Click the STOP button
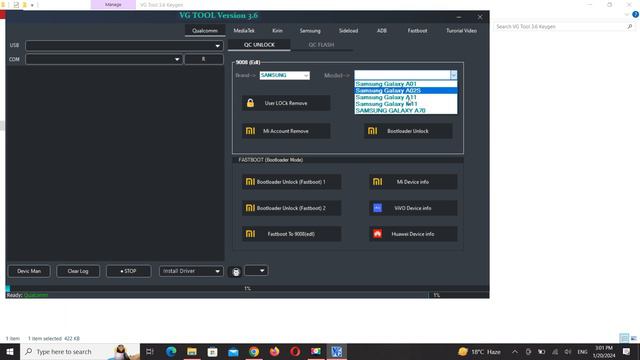Image resolution: width=640 pixels, height=360 pixels. 129,271
